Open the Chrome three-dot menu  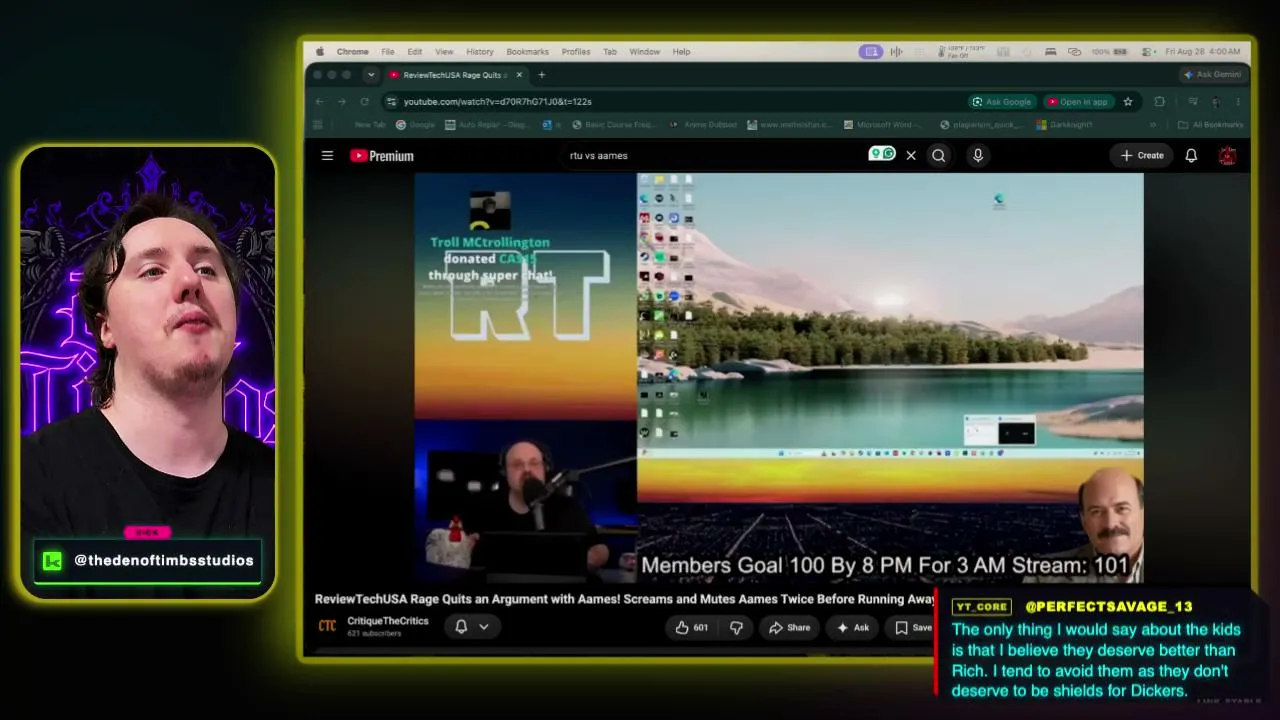point(1238,101)
